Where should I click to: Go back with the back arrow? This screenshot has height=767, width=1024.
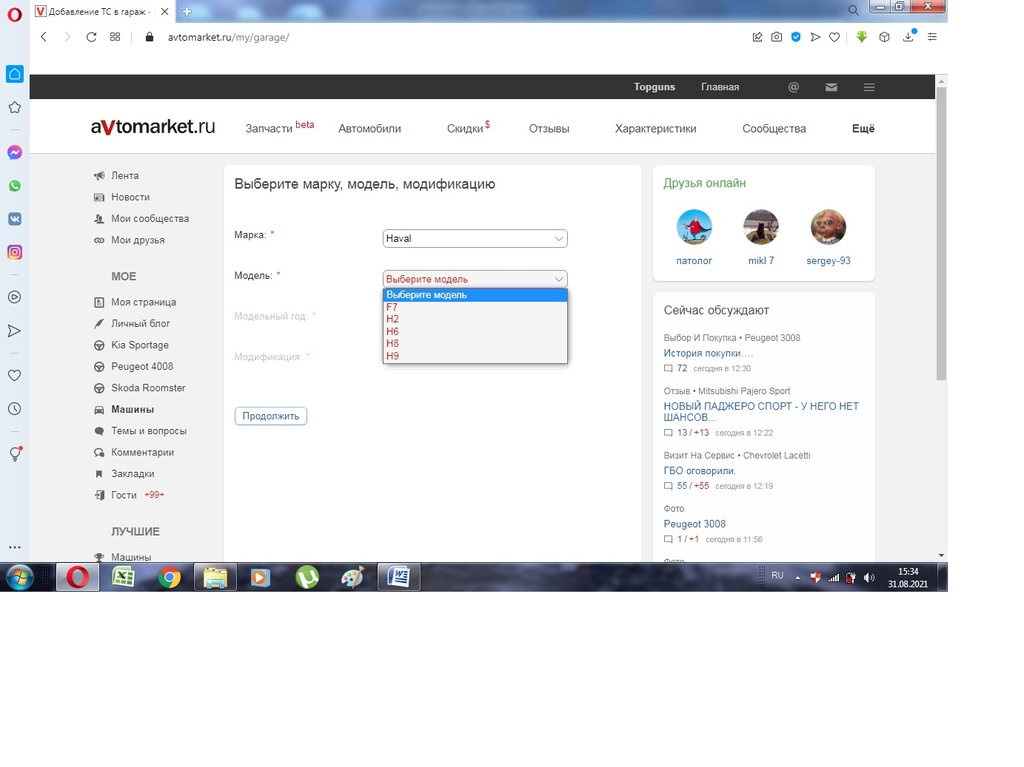(x=44, y=37)
